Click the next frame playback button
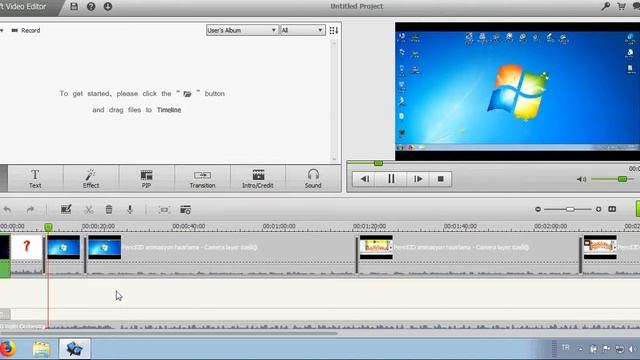Image resolution: width=640 pixels, height=360 pixels. coord(418,179)
